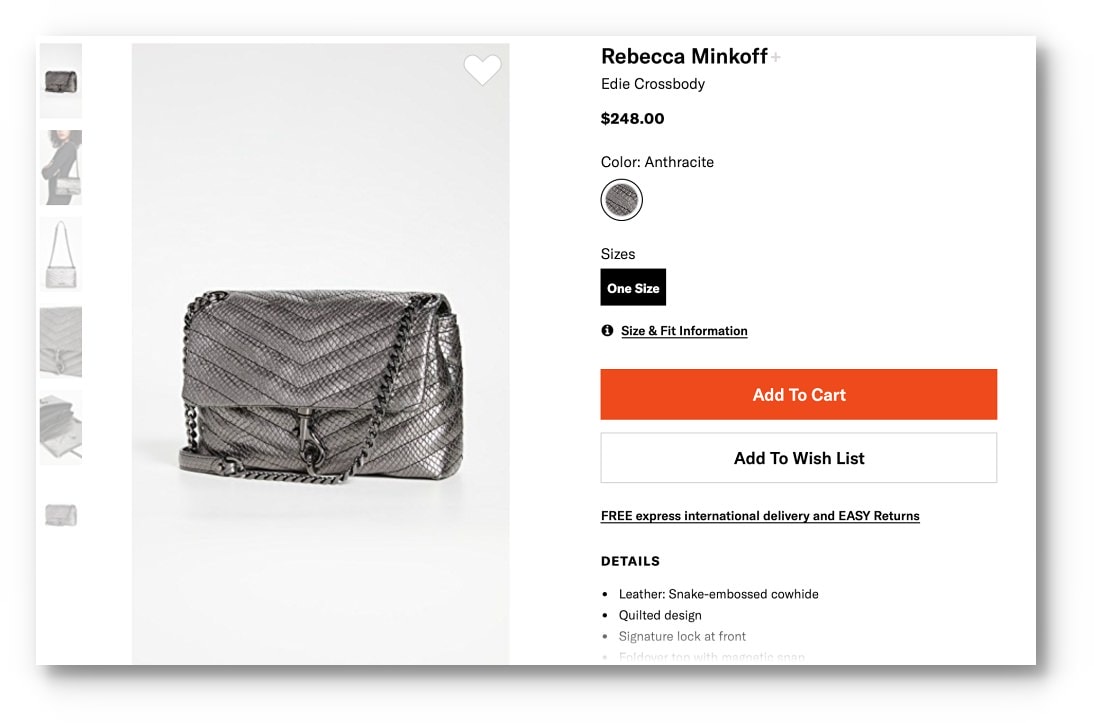The height and width of the screenshot is (723, 1094).
Task: Open Size & Fit Information link
Action: pyautogui.click(x=684, y=331)
